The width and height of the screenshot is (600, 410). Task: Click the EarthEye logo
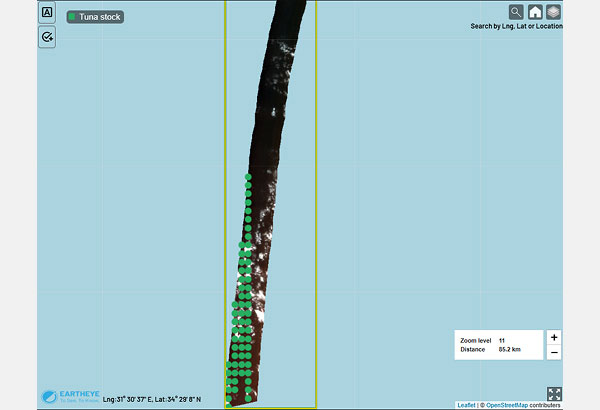(70, 396)
